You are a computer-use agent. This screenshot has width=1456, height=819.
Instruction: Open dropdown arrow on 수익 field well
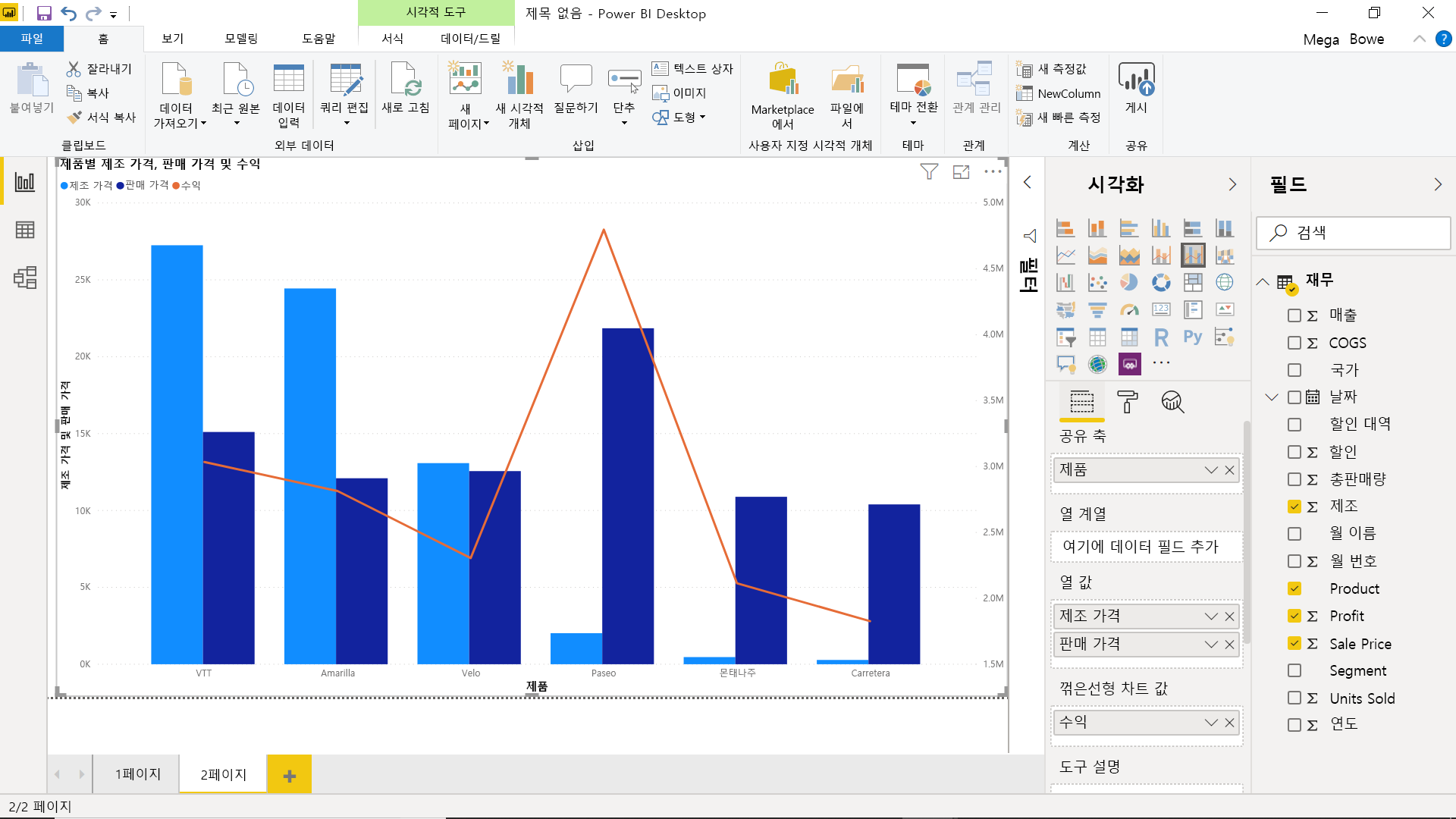point(1210,723)
